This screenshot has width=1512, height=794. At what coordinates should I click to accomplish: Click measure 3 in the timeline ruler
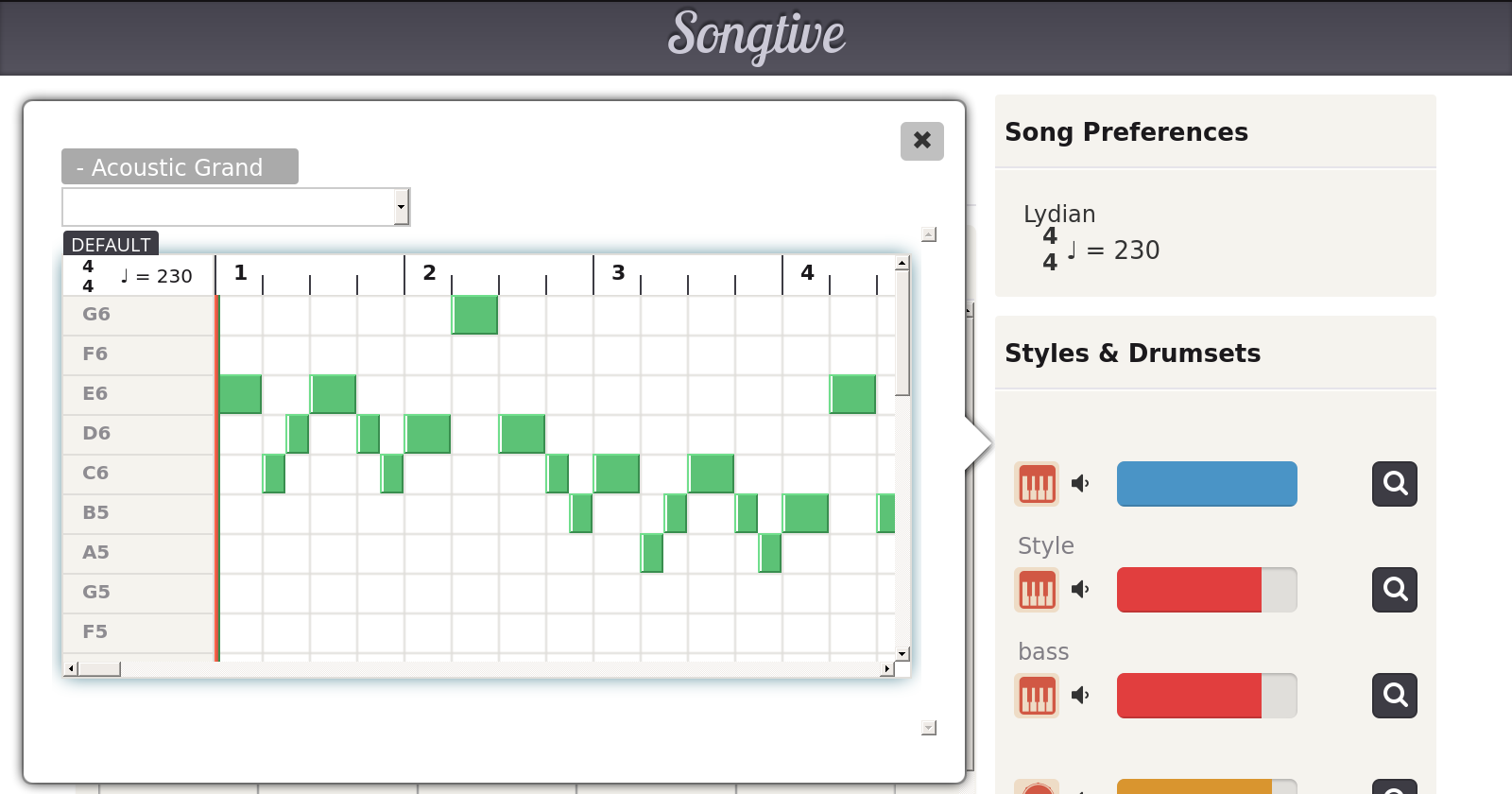tap(618, 273)
